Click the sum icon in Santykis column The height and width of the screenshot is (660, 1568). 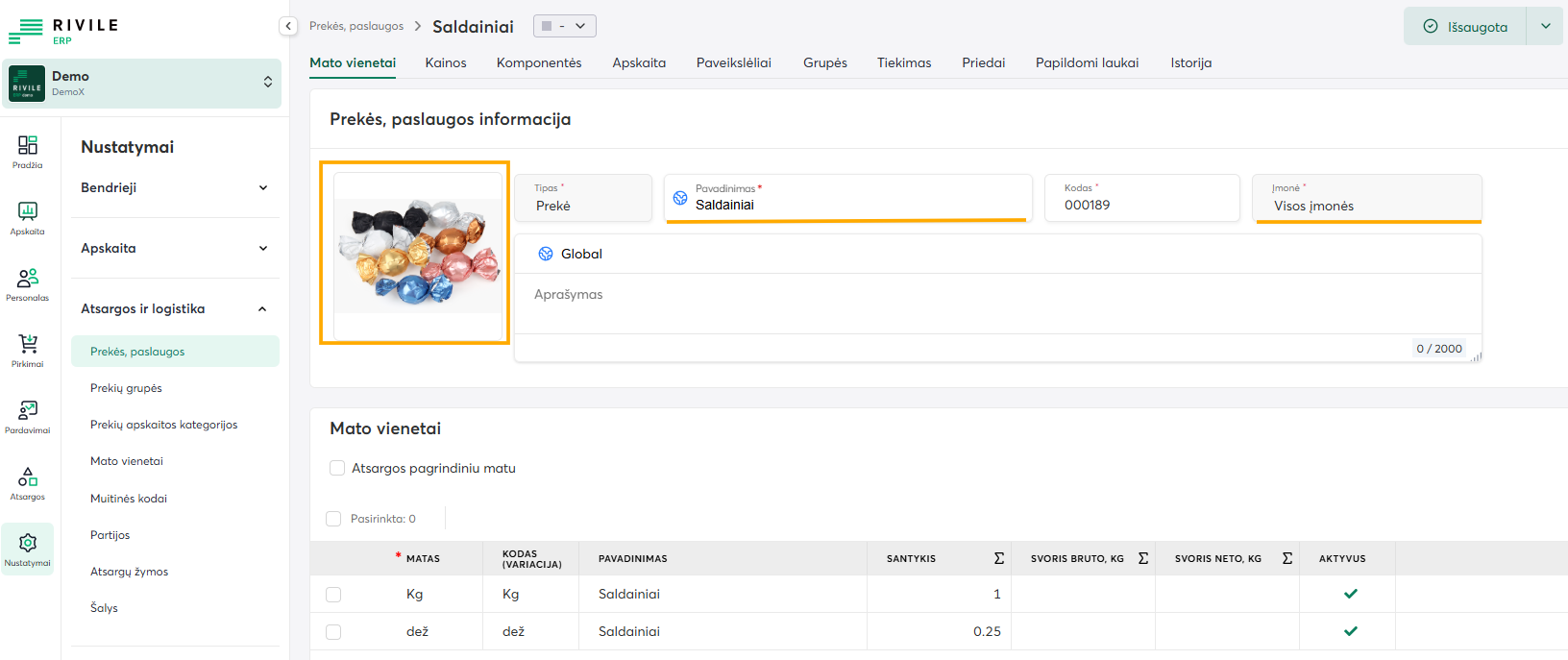point(998,558)
